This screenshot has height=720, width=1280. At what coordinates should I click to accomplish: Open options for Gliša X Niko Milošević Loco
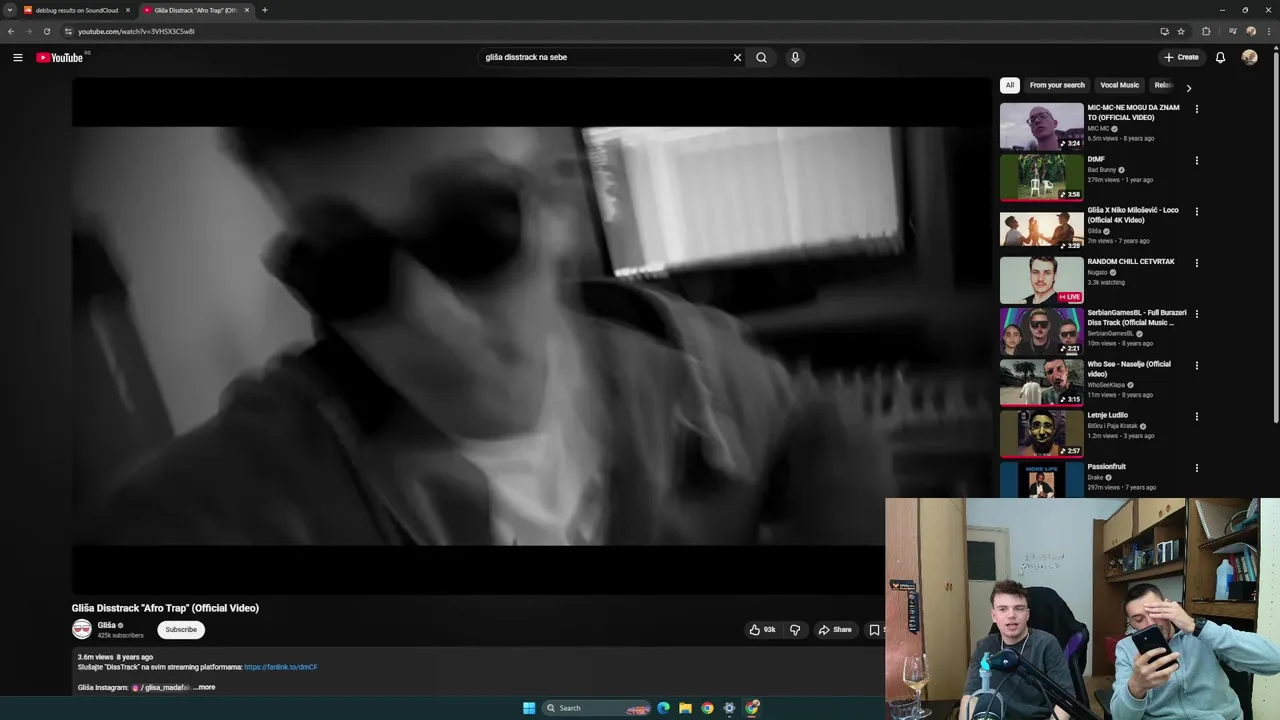pos(1196,212)
